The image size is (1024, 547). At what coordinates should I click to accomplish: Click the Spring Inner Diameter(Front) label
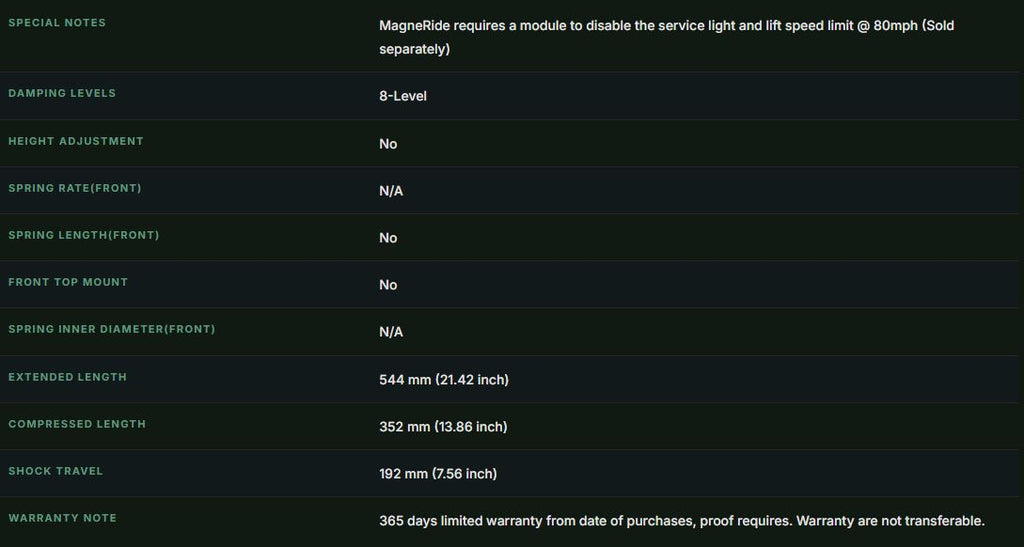coord(112,329)
